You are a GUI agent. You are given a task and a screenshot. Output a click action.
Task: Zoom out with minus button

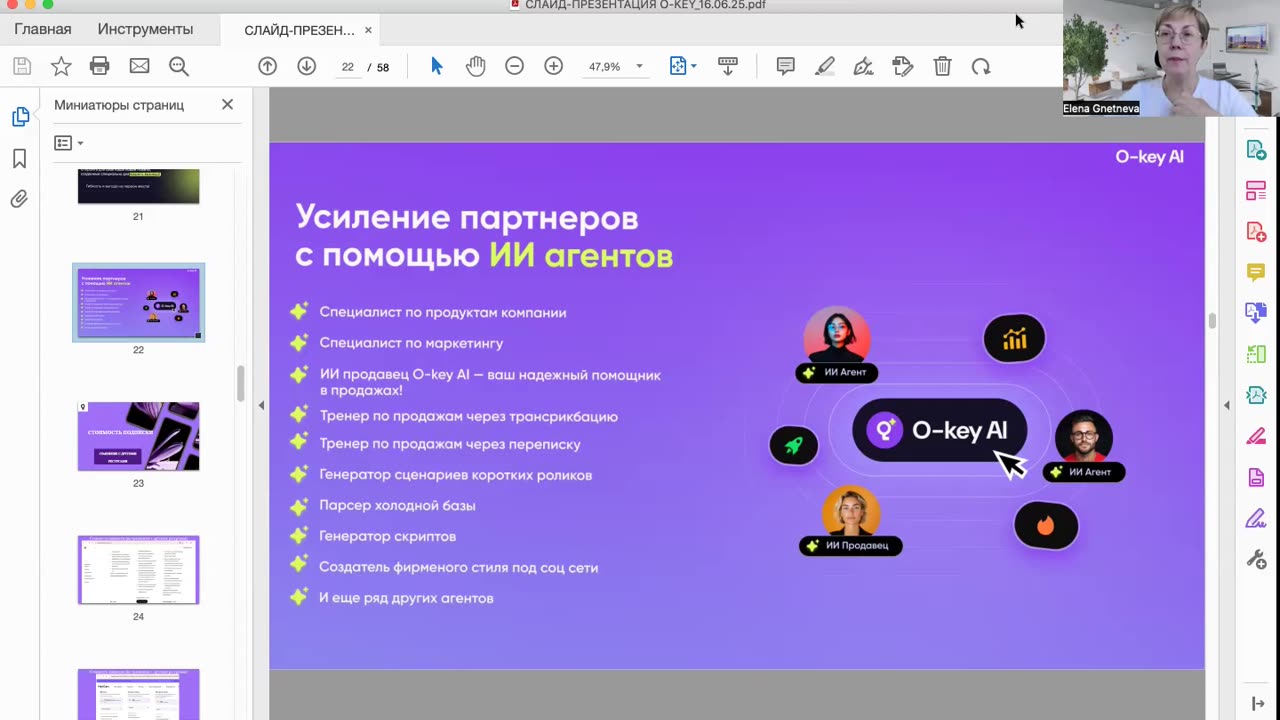coord(514,66)
